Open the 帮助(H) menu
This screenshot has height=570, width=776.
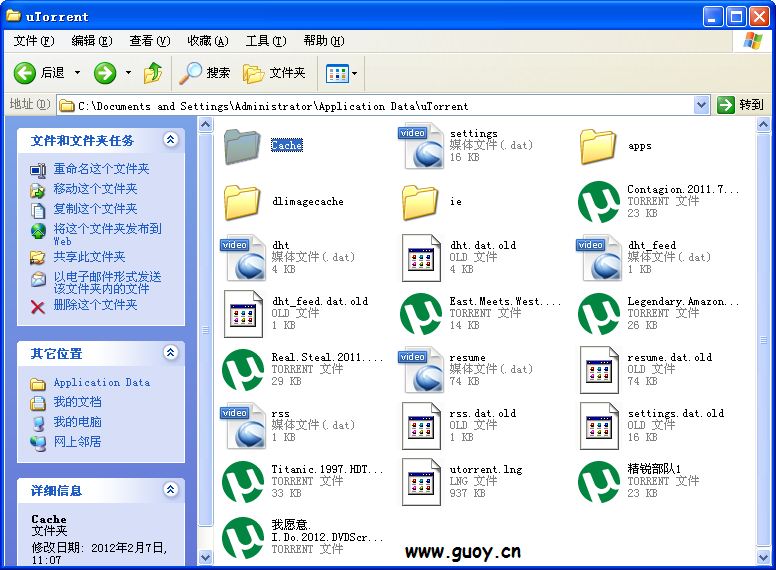(x=324, y=41)
